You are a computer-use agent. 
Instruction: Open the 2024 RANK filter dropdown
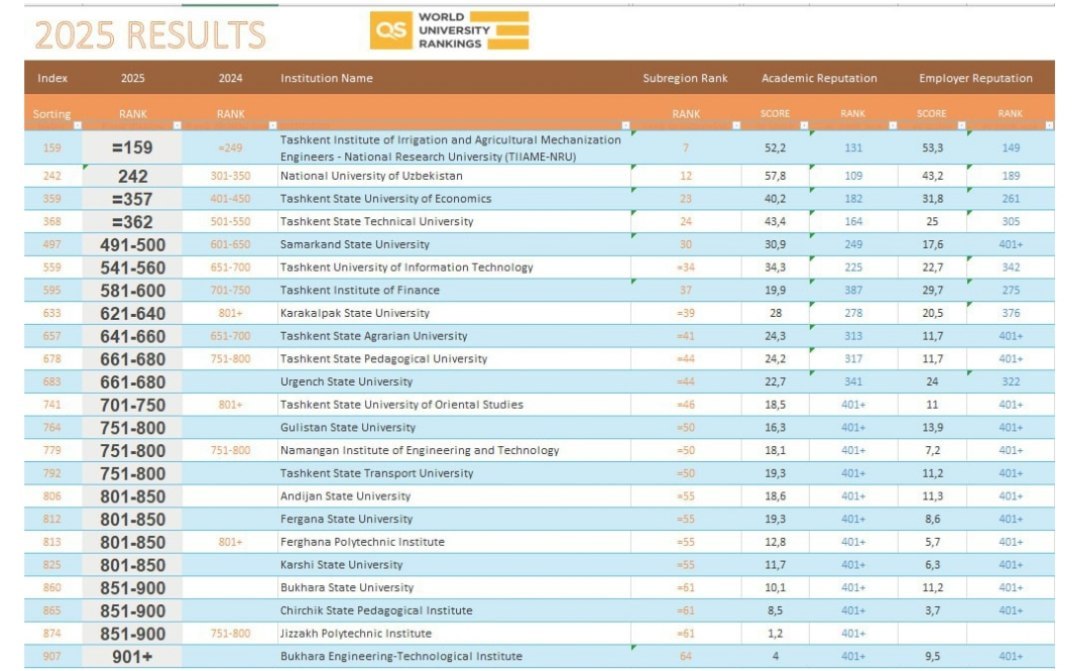(272, 126)
